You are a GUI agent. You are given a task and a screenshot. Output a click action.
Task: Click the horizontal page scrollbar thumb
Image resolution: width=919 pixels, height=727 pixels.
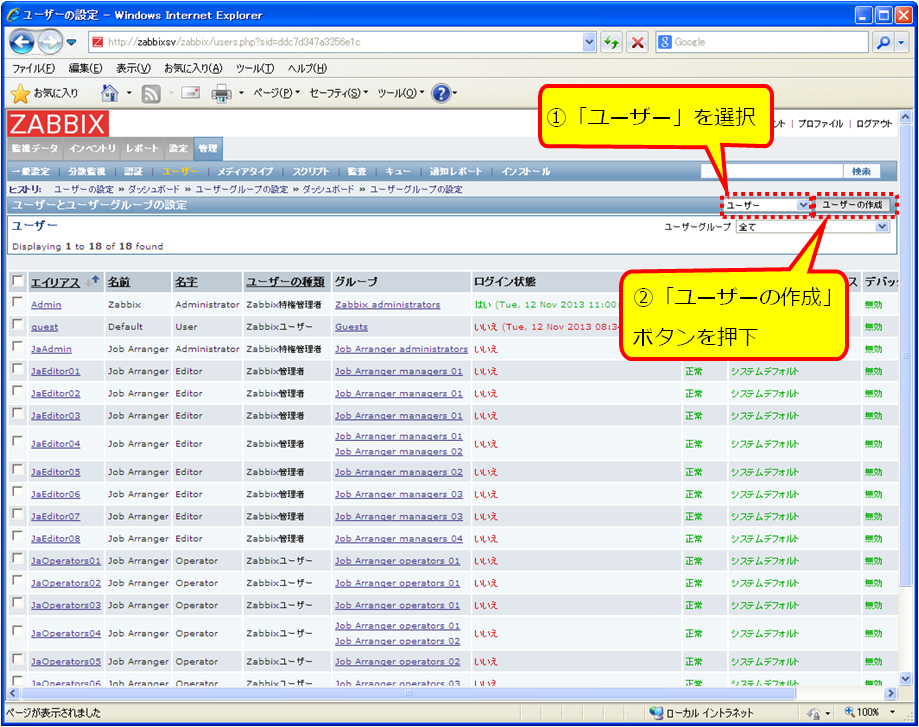(409, 694)
